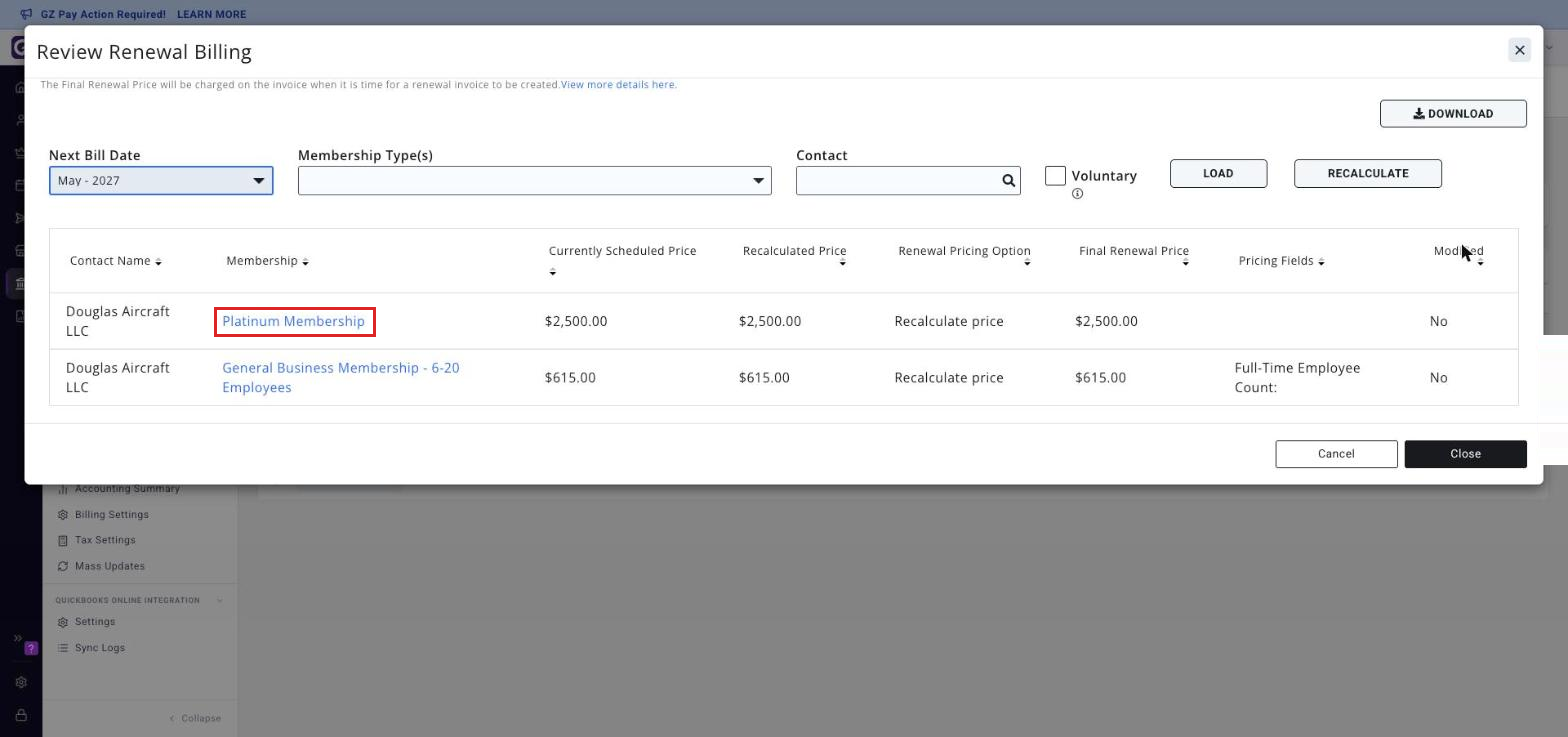Viewport: 1568px width, 737px height.
Task: Open Accounting Summary in sidebar
Action: pos(127,489)
